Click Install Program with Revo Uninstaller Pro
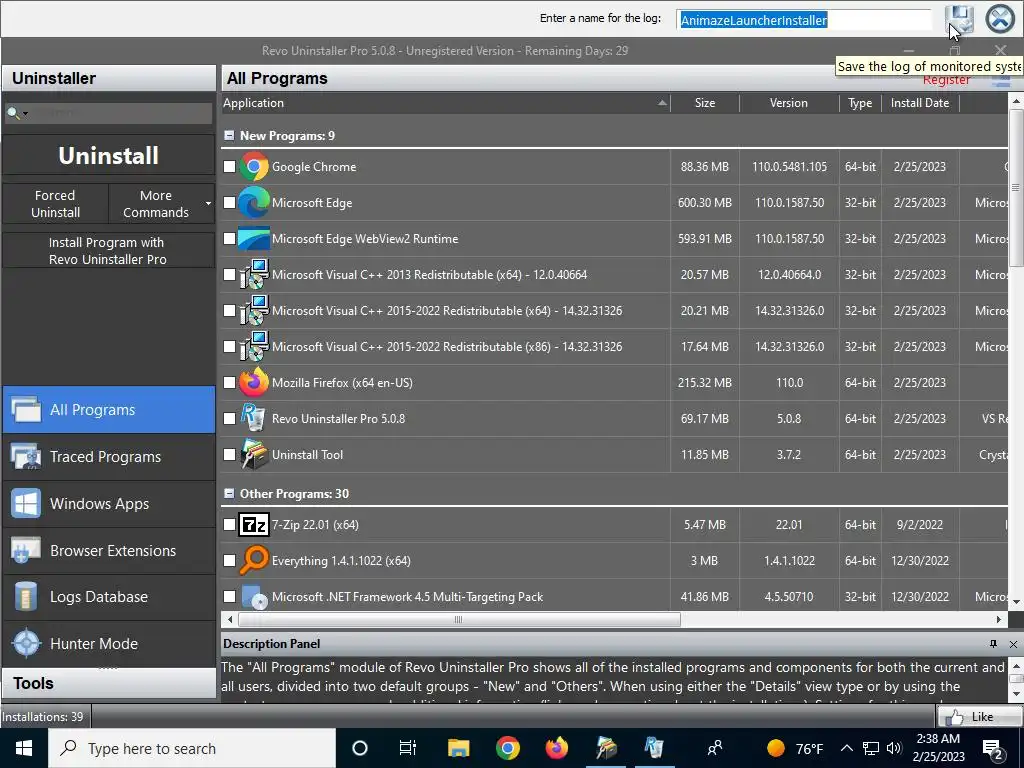1024x768 pixels. (x=108, y=251)
